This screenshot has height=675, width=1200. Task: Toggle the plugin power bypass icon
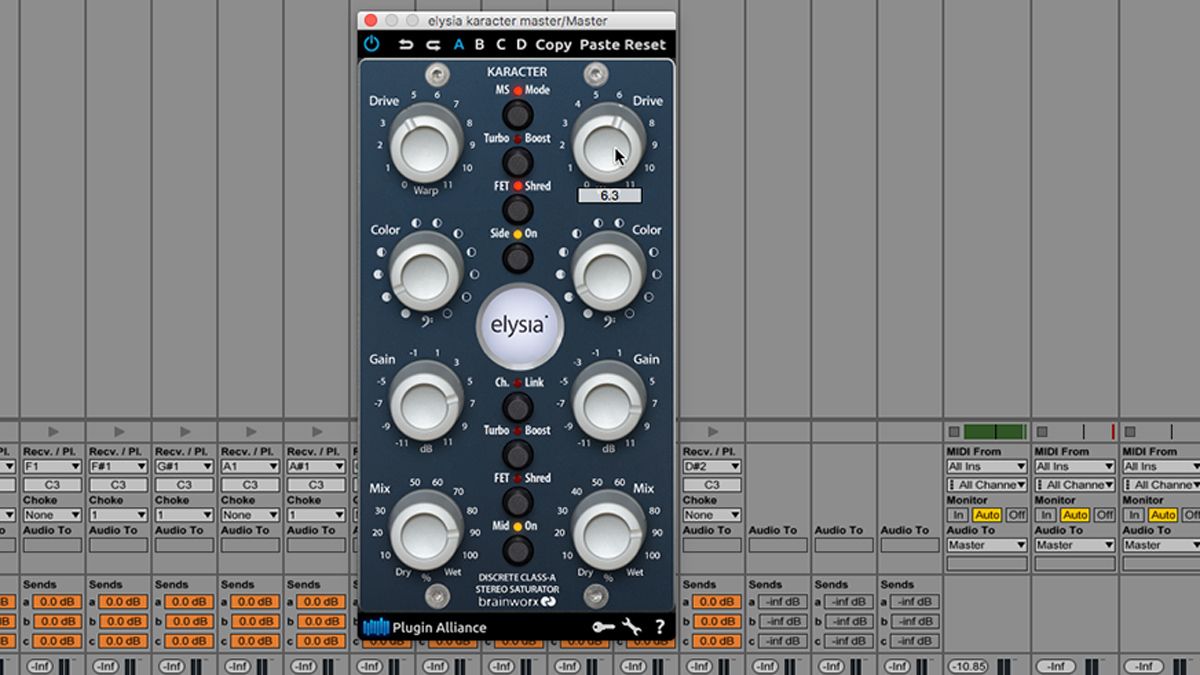(371, 44)
